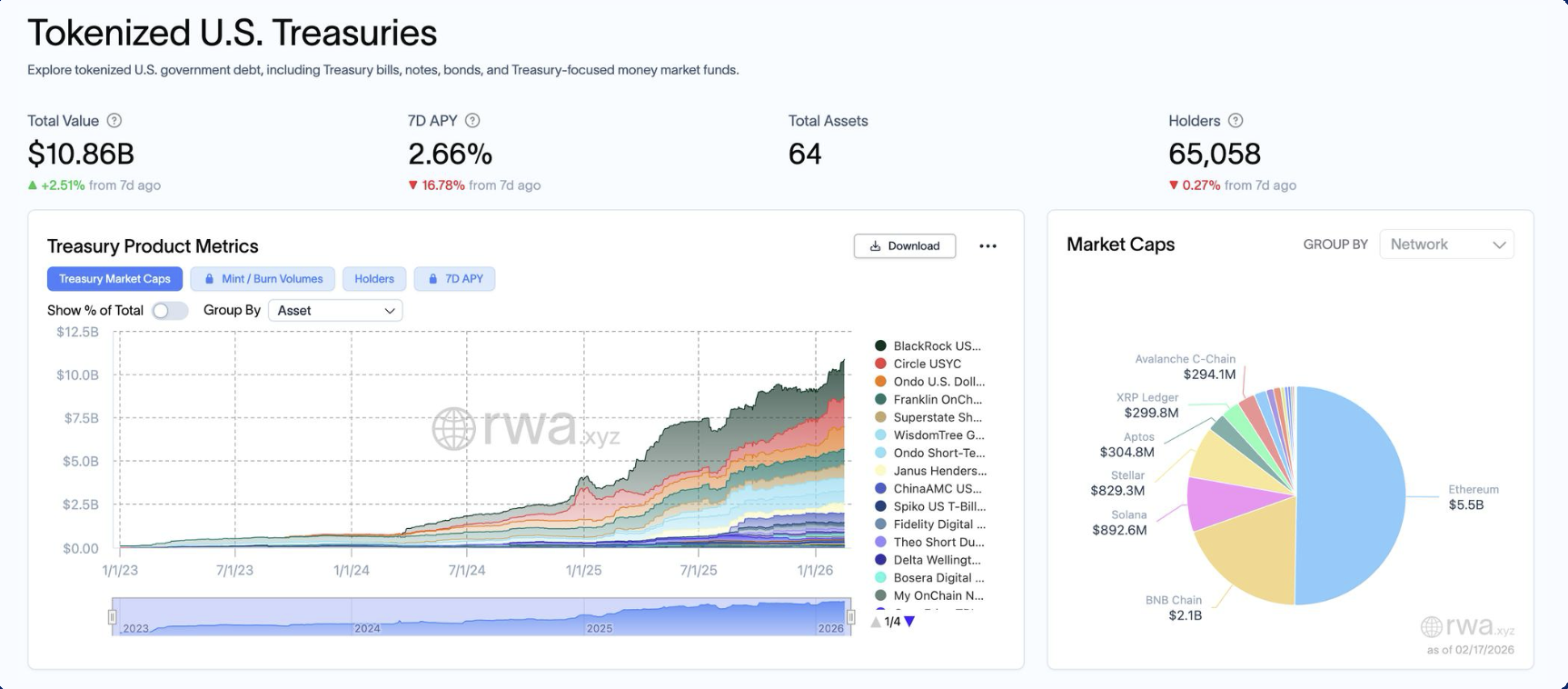Open the three-dot more options menu
The width and height of the screenshot is (1568, 689).
point(987,246)
